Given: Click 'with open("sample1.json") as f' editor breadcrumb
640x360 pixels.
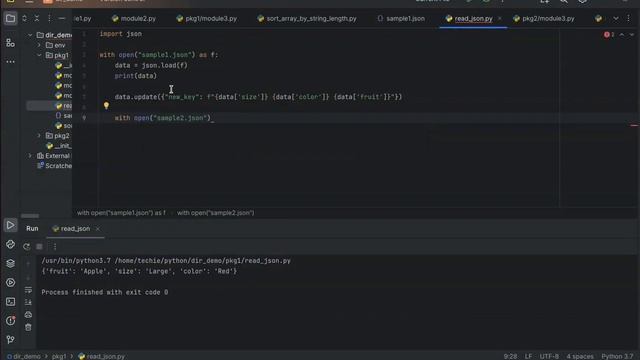Looking at the screenshot, I should 121,213.
